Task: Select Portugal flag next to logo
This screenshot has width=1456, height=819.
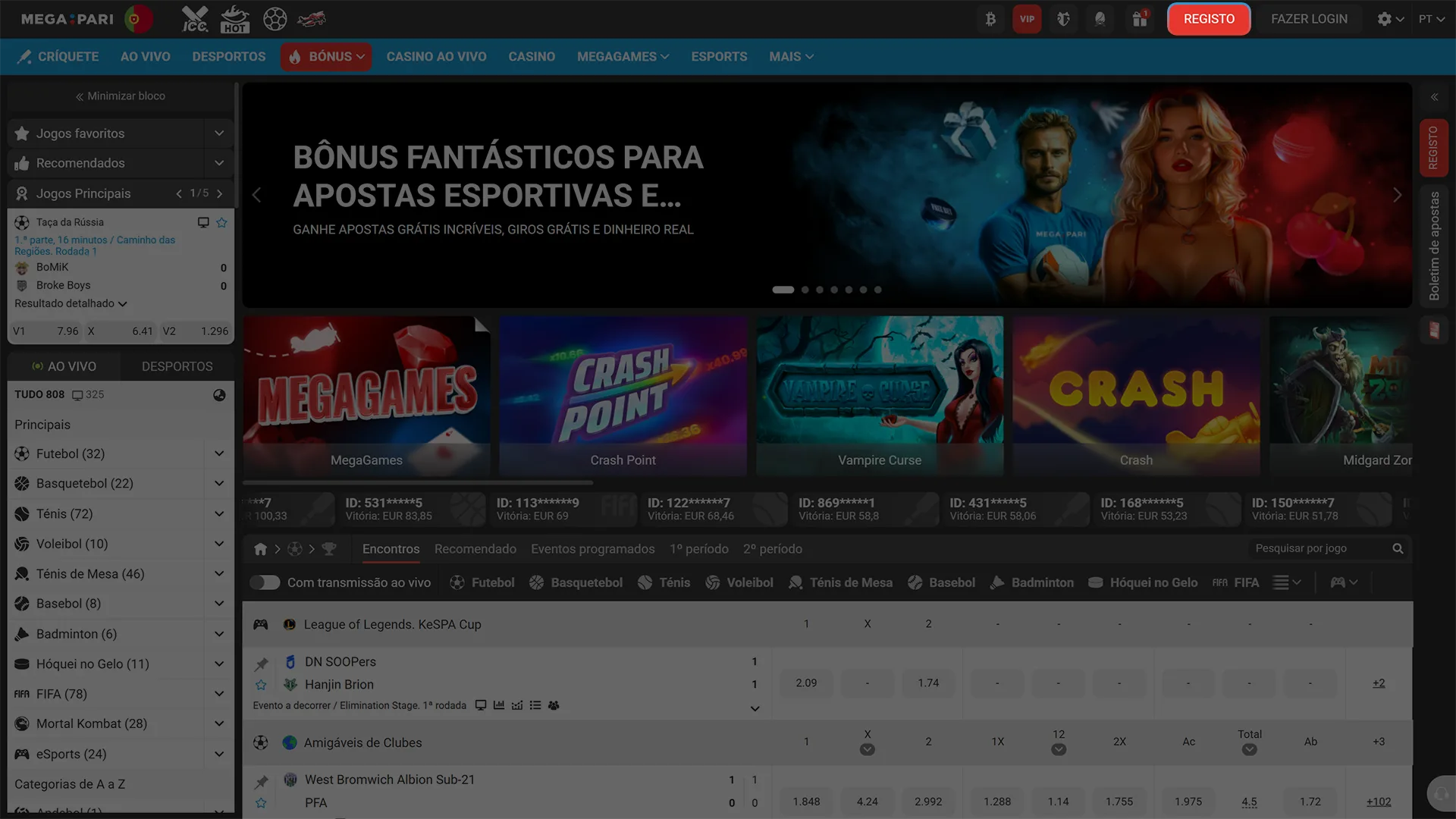Action: tap(138, 19)
